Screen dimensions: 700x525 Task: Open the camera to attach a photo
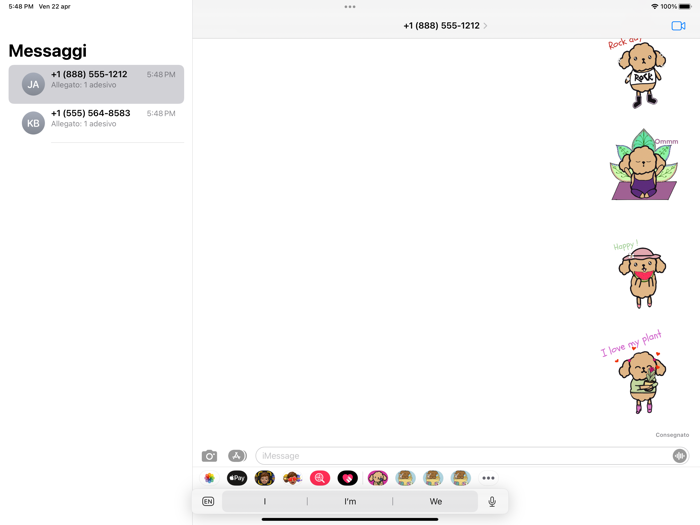click(209, 456)
